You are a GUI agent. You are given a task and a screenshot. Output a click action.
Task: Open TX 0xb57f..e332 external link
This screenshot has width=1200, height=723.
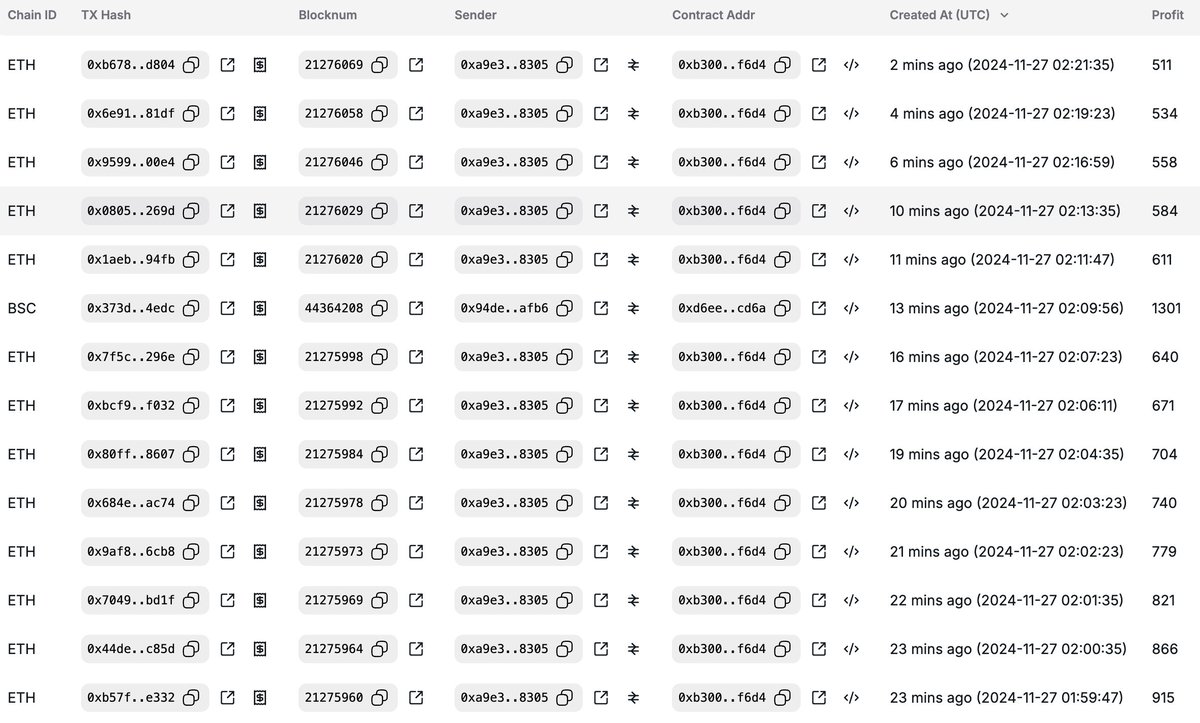pyautogui.click(x=227, y=698)
